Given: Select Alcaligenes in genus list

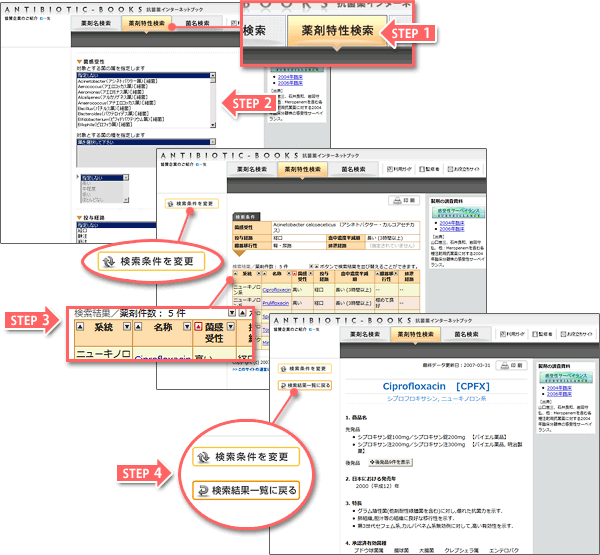Looking at the screenshot, I should click(x=143, y=97).
